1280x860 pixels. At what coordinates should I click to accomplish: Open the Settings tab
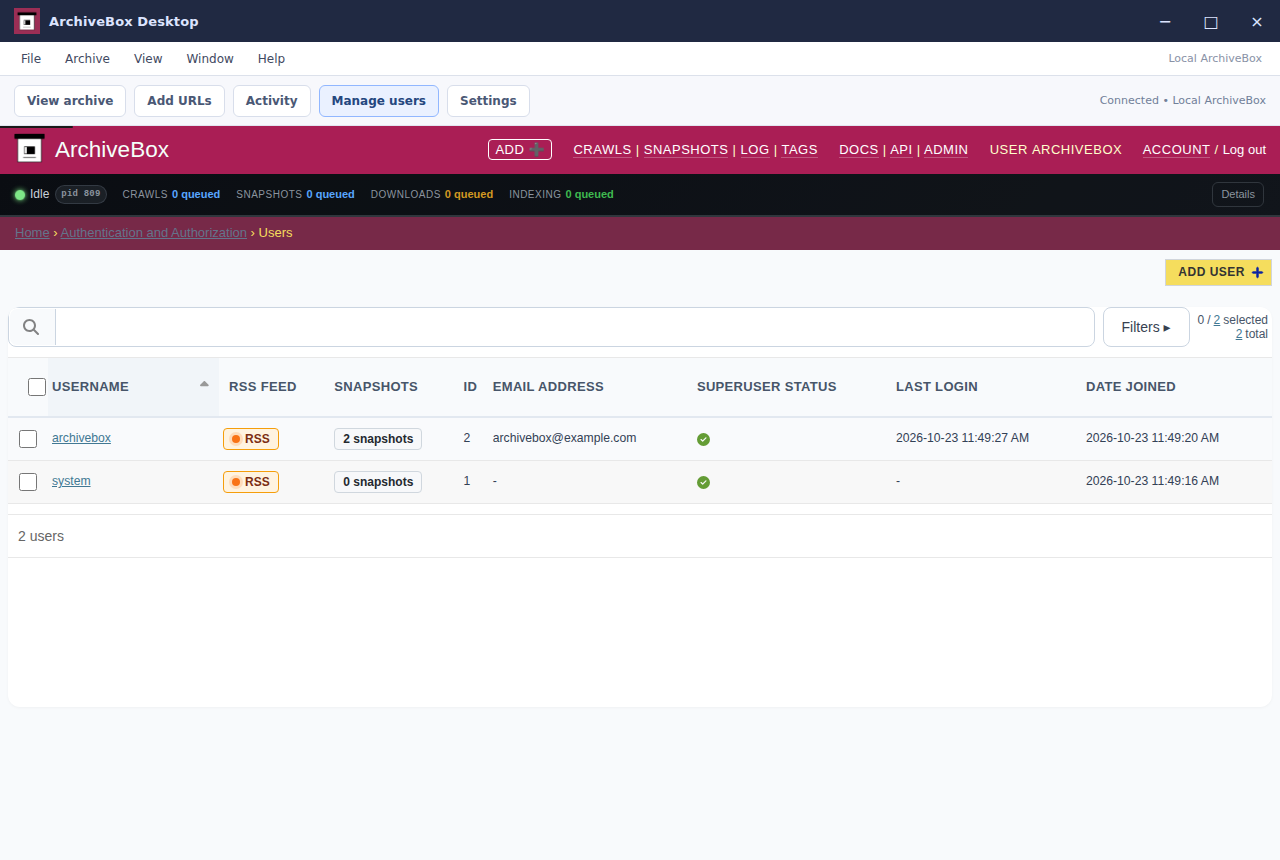tap(488, 101)
